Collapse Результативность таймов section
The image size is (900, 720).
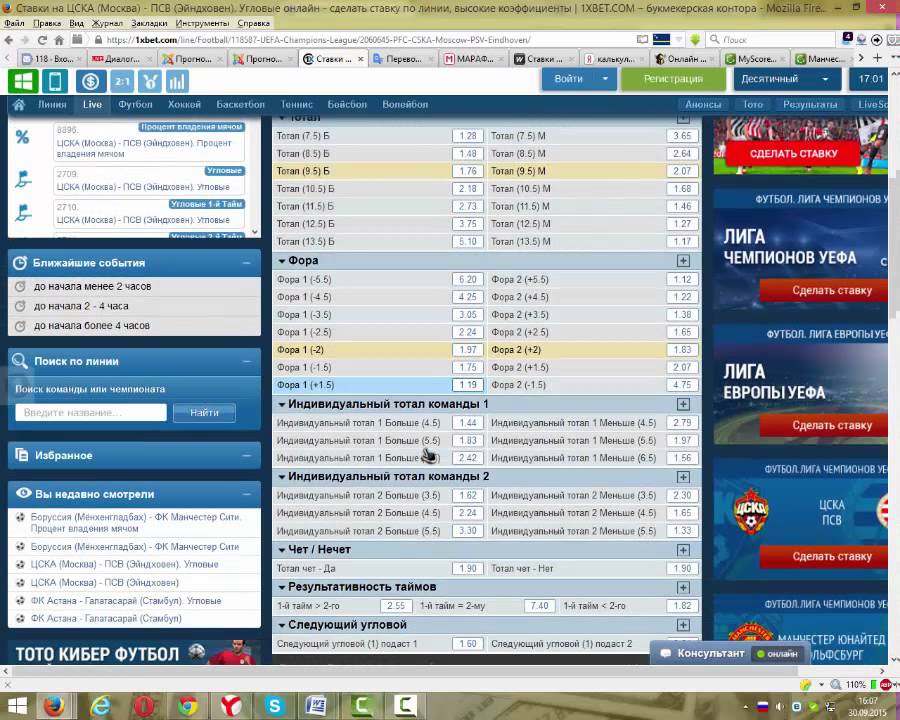[x=282, y=587]
